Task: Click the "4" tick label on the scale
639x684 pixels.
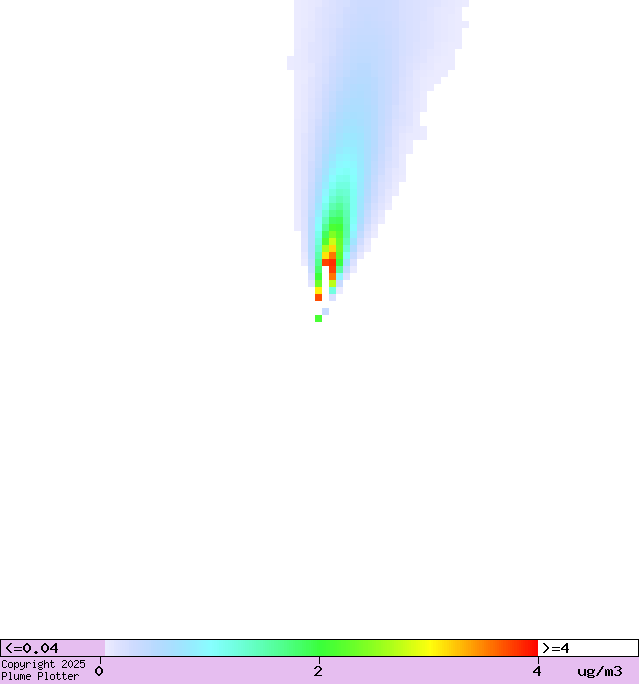Action: pos(537,671)
